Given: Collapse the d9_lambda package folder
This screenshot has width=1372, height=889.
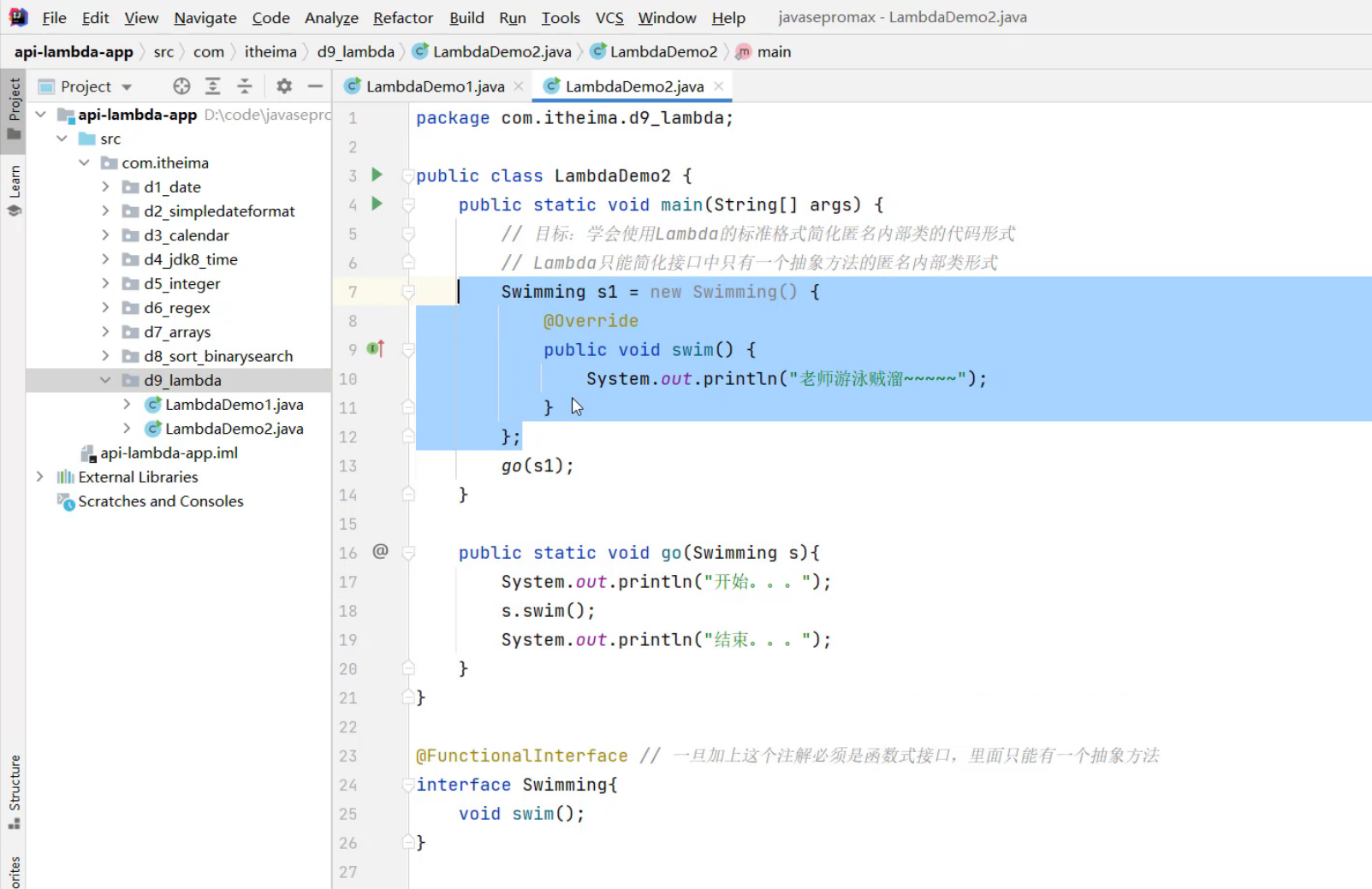Looking at the screenshot, I should tap(105, 380).
